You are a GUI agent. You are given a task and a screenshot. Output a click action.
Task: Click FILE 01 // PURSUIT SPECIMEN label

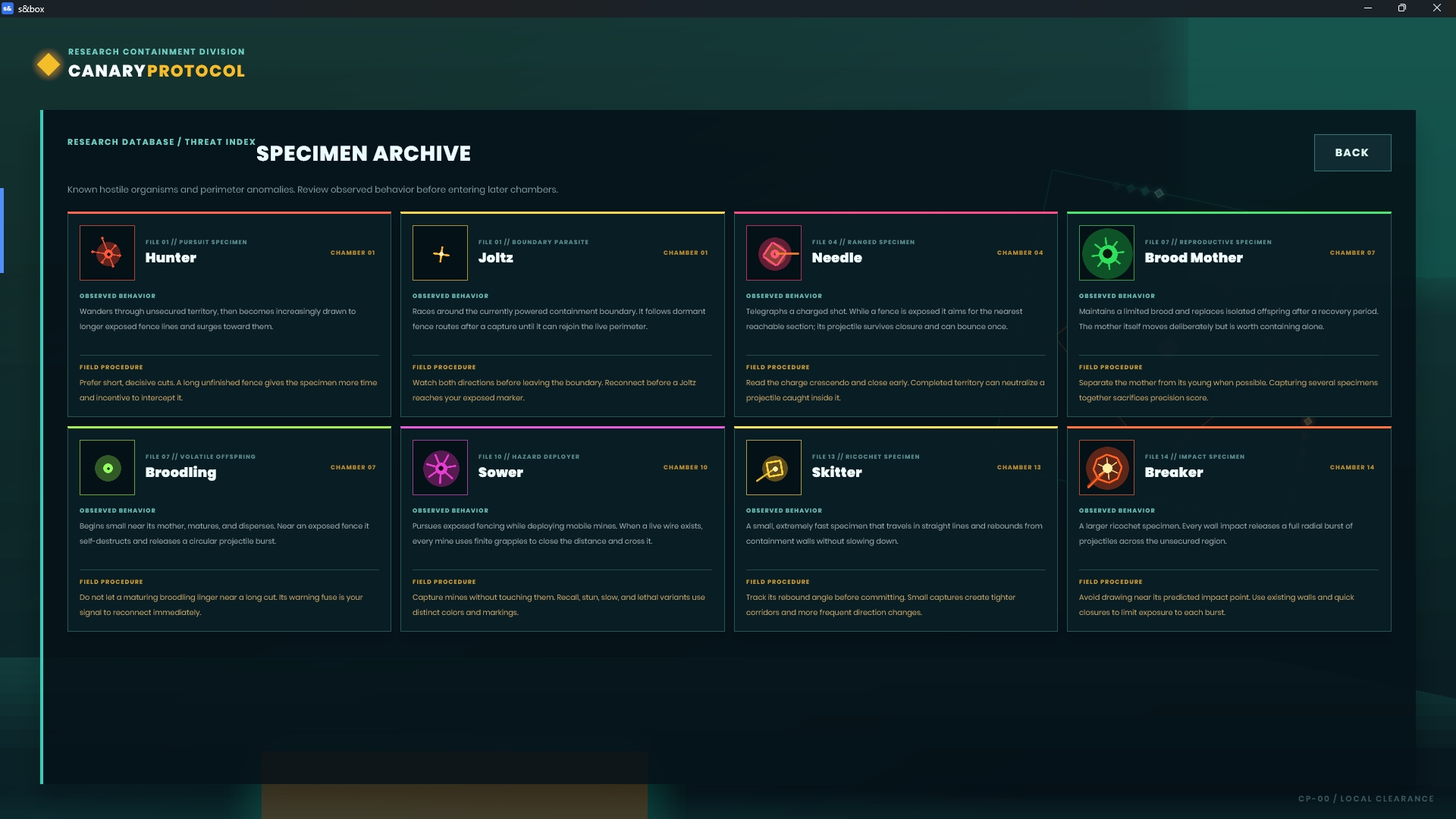click(x=196, y=242)
